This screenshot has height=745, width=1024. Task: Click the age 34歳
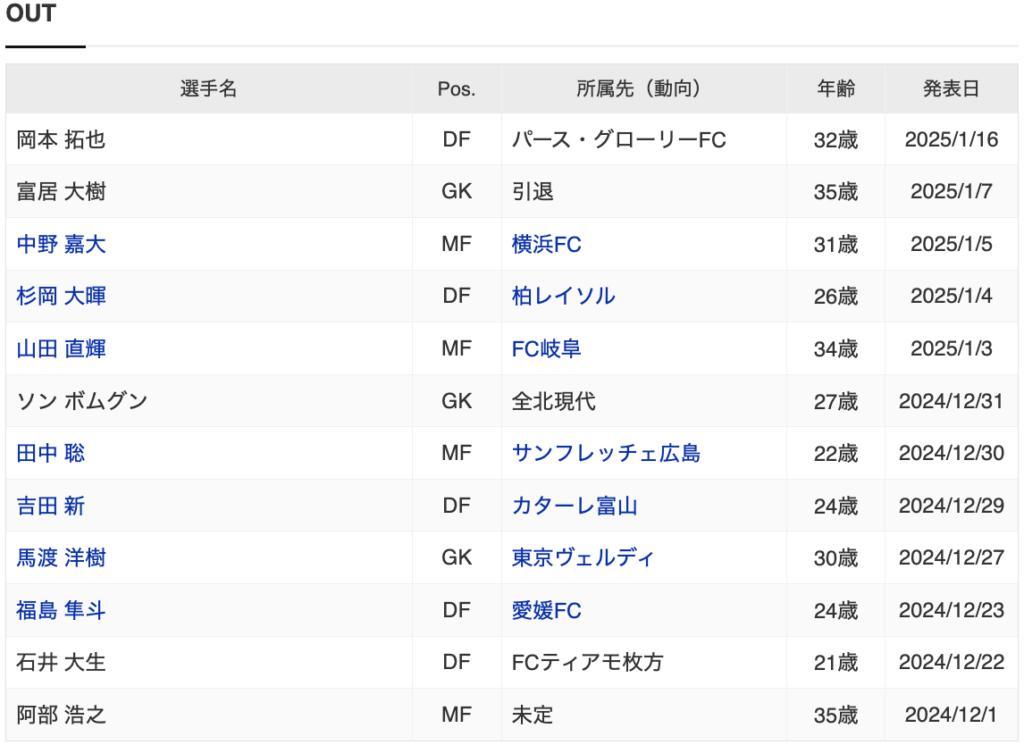point(836,349)
